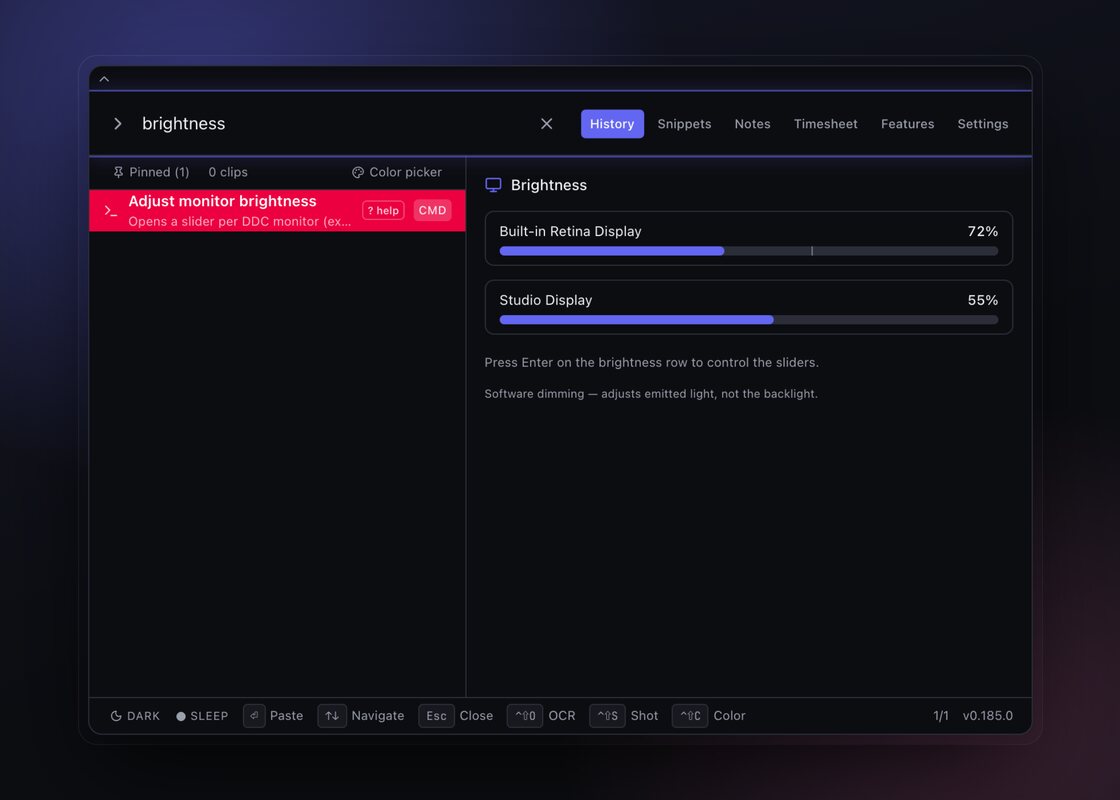Click the '? help' badge
The height and width of the screenshot is (800, 1120).
(384, 211)
